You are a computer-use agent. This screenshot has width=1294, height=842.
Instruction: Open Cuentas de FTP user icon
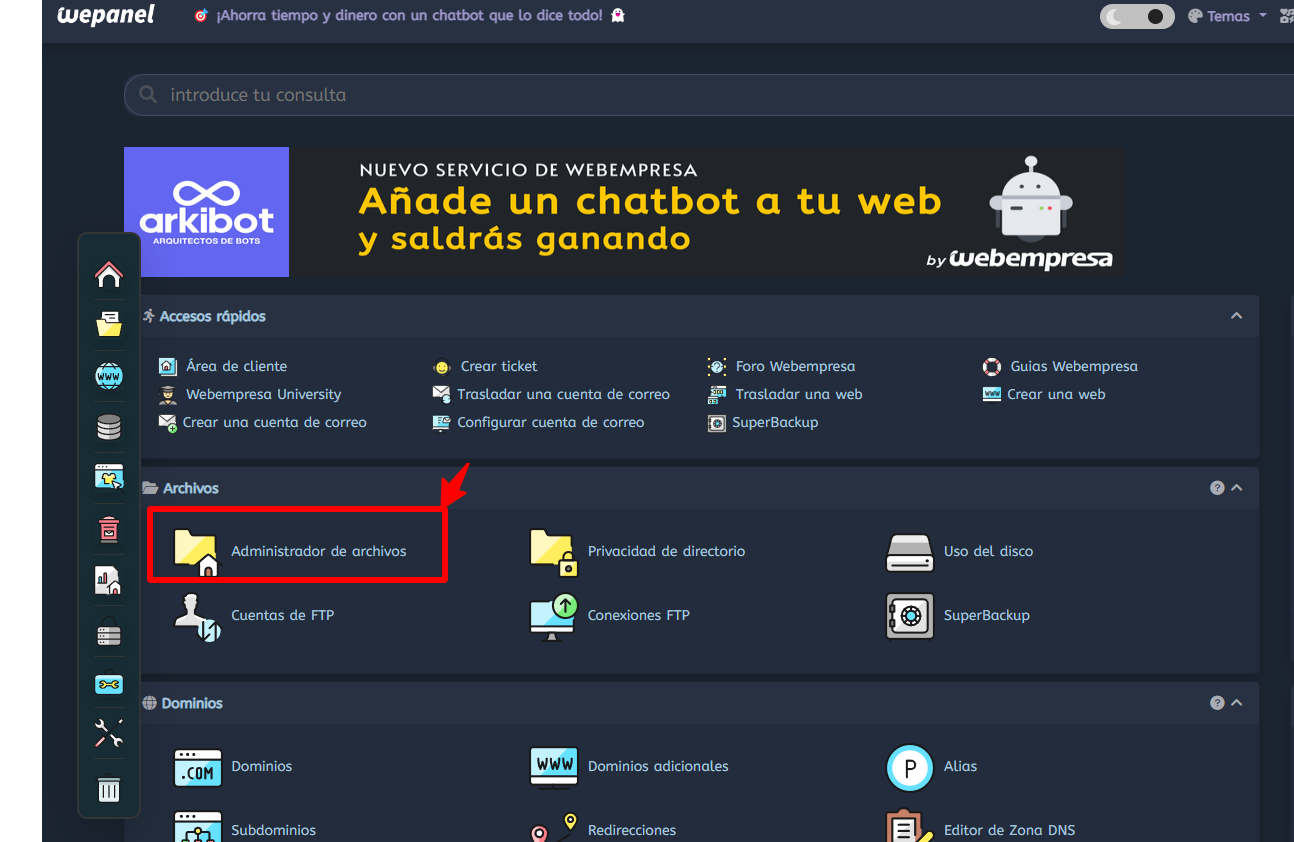[197, 616]
